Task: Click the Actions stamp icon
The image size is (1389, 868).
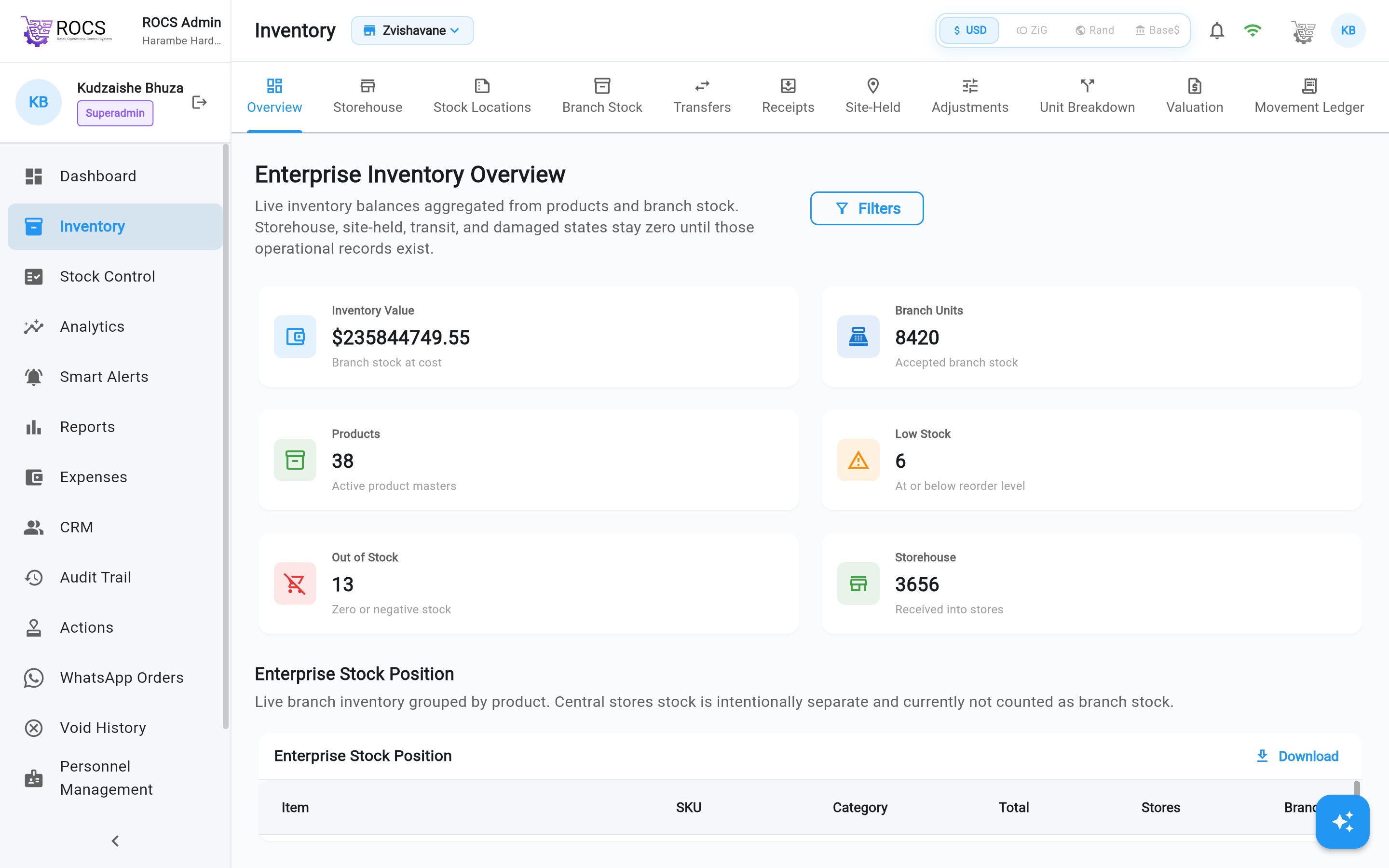Action: point(34,627)
